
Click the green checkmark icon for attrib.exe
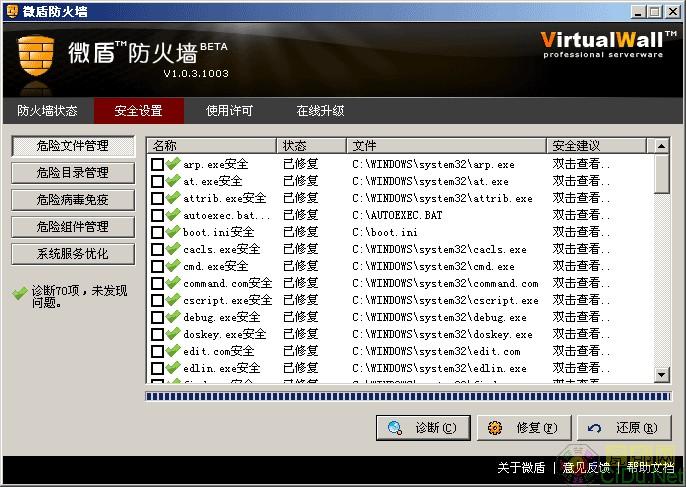(x=173, y=198)
